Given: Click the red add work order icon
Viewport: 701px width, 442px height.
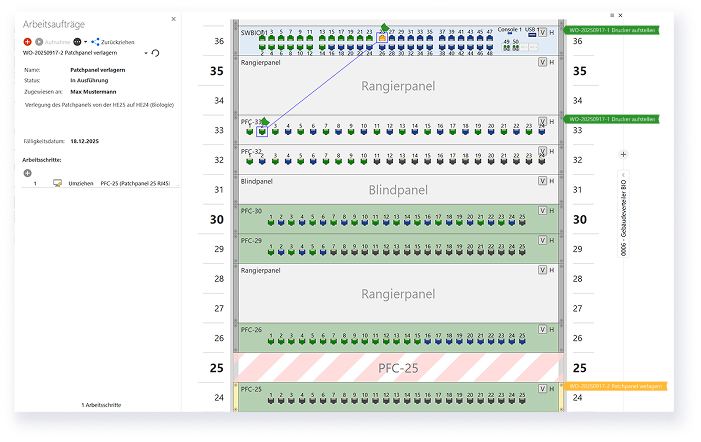Looking at the screenshot, I should 27,42.
